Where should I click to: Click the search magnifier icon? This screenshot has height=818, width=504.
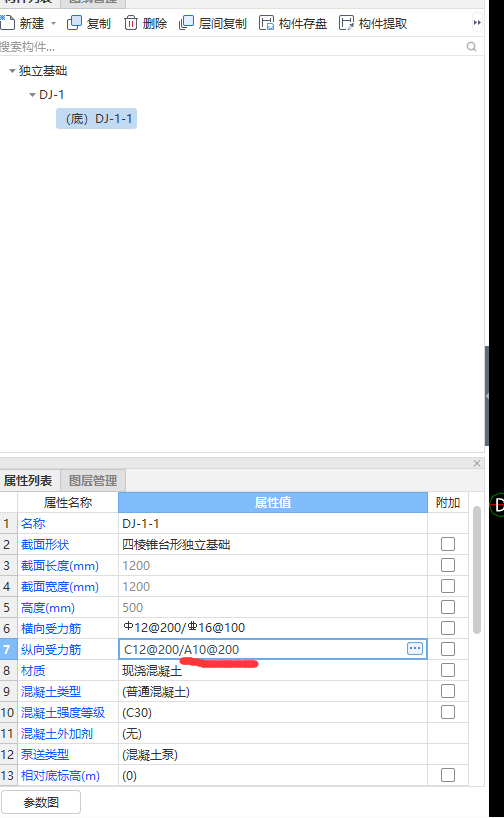(x=471, y=46)
